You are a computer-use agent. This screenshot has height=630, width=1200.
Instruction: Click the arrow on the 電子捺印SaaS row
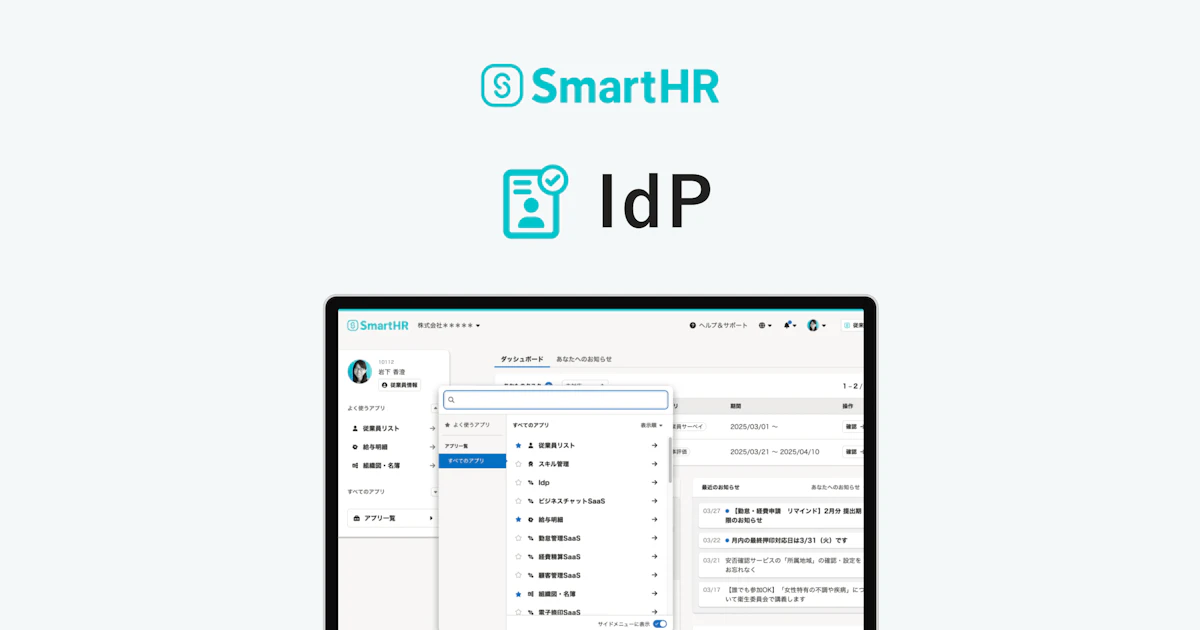[654, 612]
